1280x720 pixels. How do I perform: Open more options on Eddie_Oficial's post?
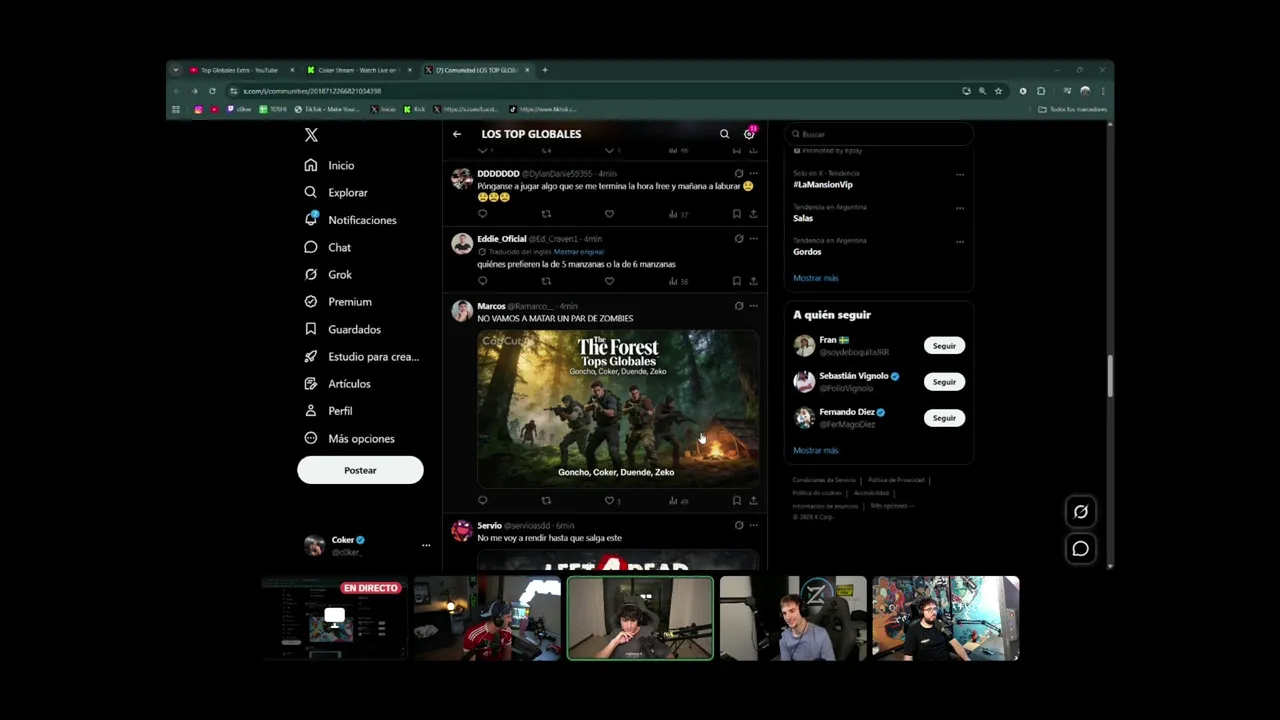[x=754, y=239]
